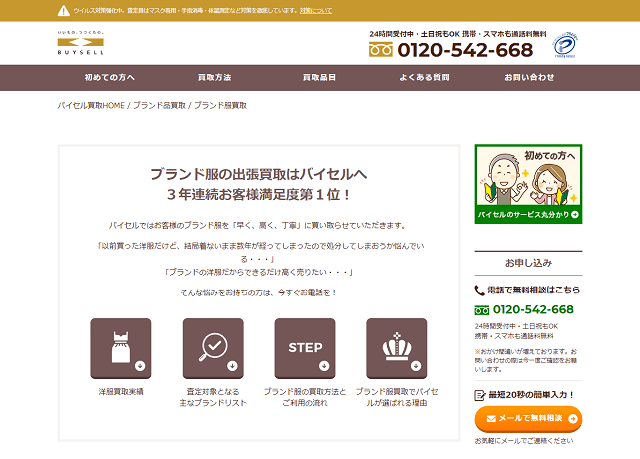The image size is (640, 459).
Task: Click the free-dial icon beside header phone number
Action: click(380, 51)
